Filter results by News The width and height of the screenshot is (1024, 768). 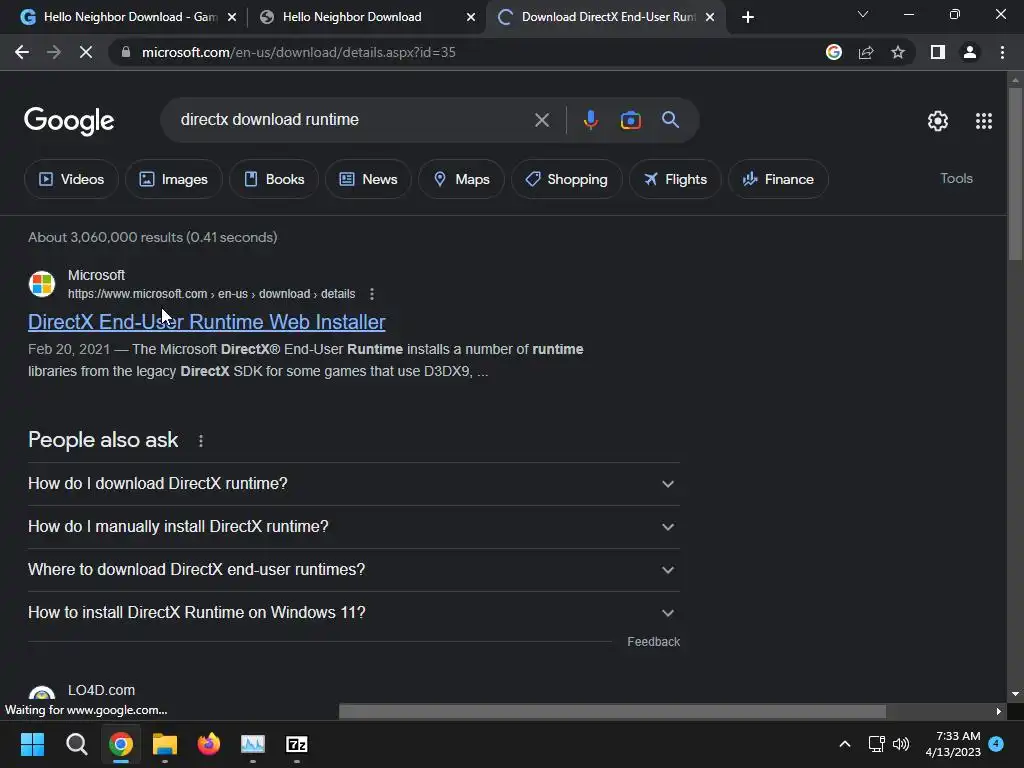pos(368,179)
